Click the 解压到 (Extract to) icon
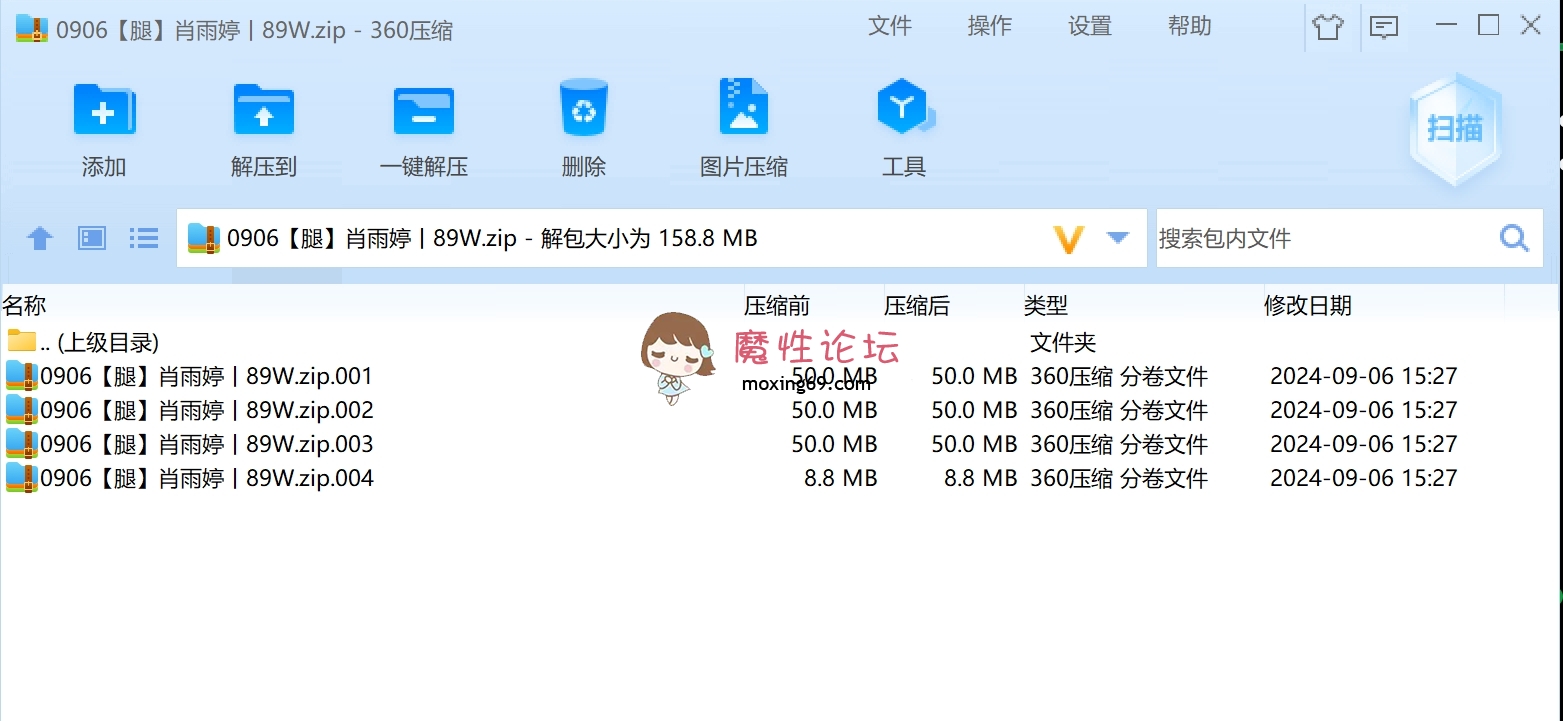1563x721 pixels. (263, 111)
